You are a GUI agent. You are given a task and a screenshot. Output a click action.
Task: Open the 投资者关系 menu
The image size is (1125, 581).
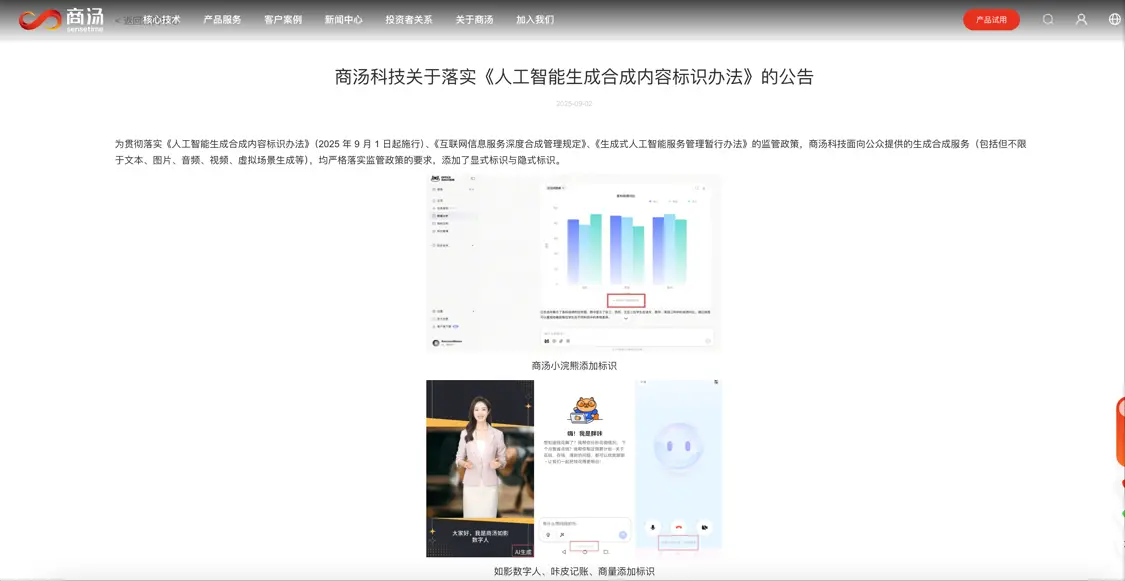tap(409, 18)
